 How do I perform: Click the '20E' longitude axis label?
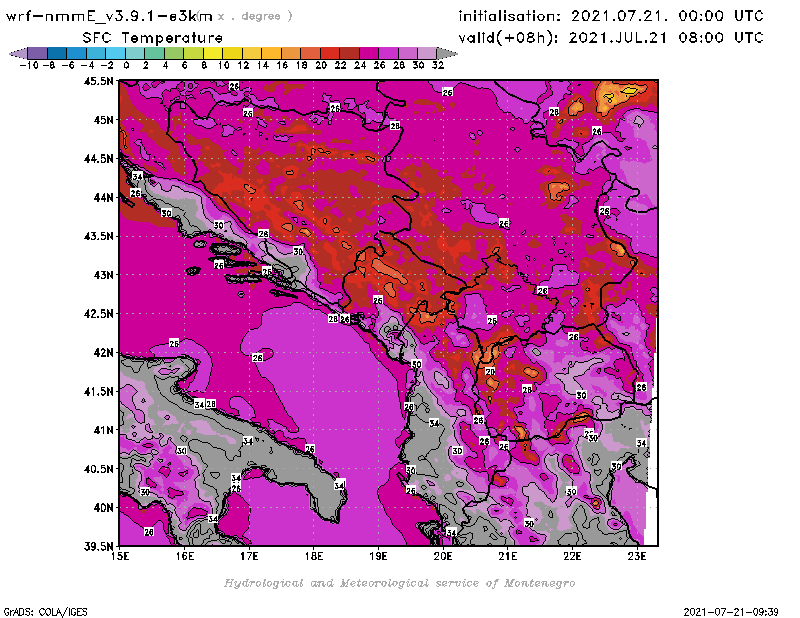click(x=443, y=556)
